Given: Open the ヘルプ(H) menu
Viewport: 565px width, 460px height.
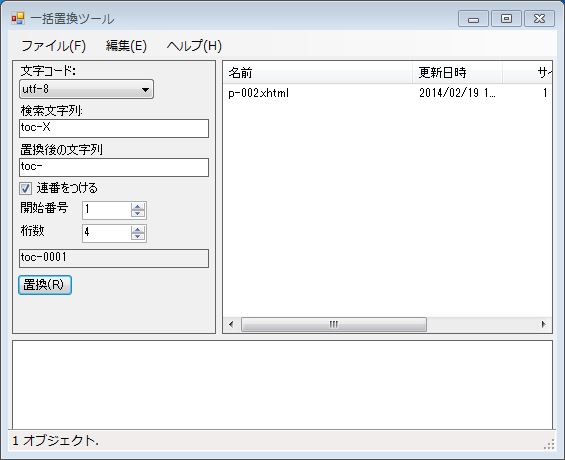Looking at the screenshot, I should pos(194,46).
